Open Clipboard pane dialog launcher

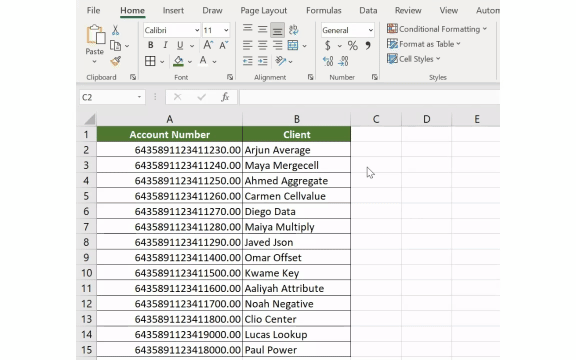pyautogui.click(x=133, y=77)
